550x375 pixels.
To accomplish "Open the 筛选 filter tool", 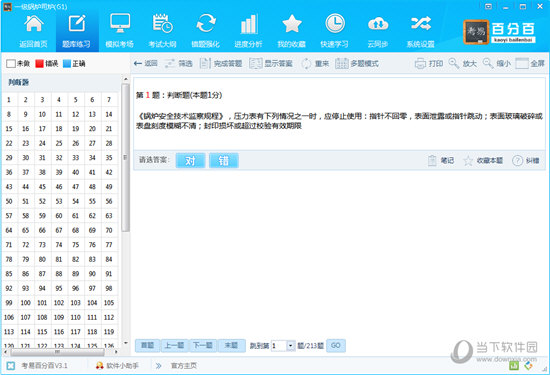I will pyautogui.click(x=179, y=63).
